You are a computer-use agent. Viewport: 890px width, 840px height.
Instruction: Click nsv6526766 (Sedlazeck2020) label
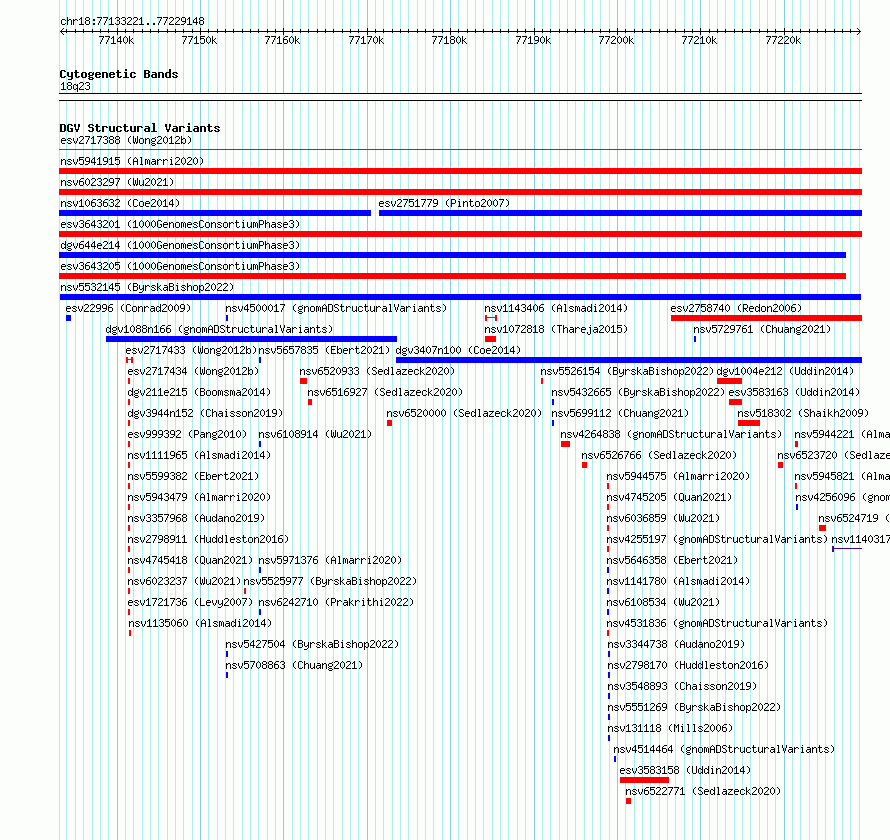tap(659, 455)
